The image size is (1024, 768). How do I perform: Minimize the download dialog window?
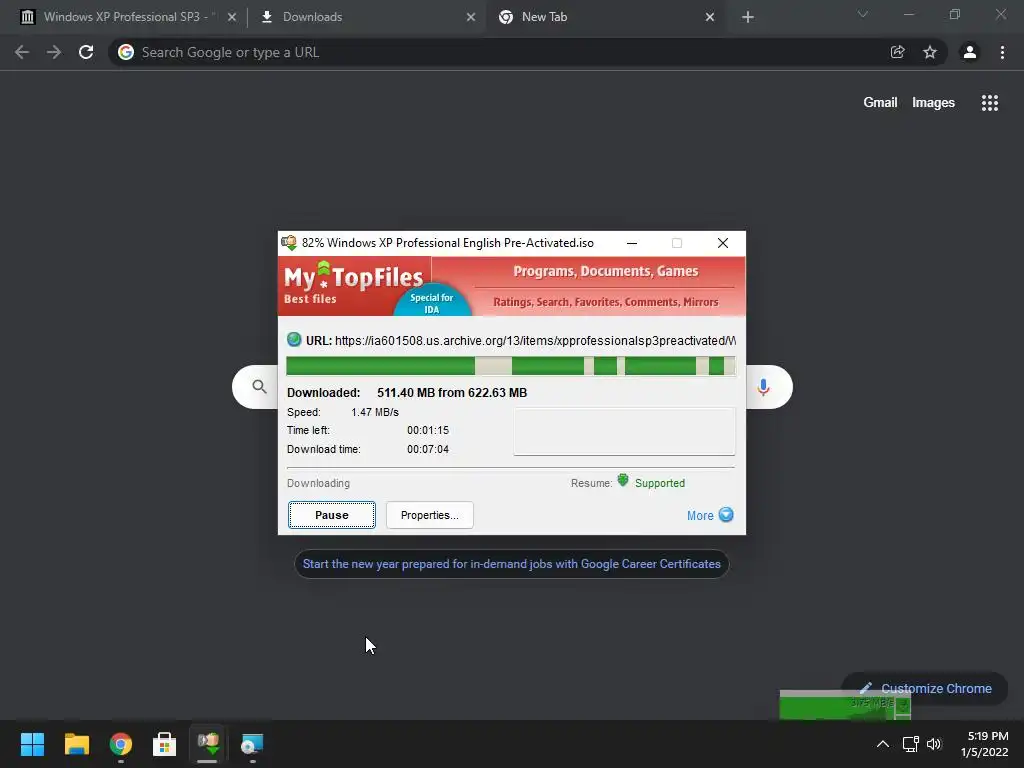click(632, 243)
